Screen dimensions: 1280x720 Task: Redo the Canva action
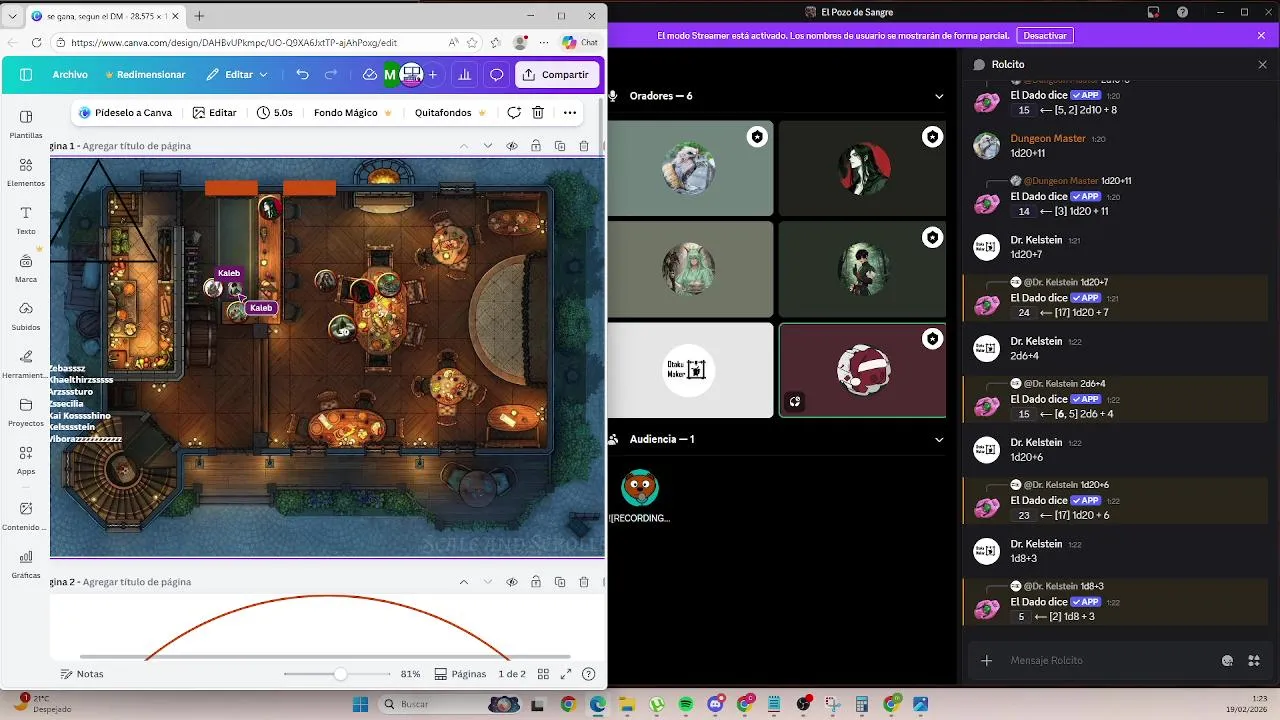pos(331,75)
